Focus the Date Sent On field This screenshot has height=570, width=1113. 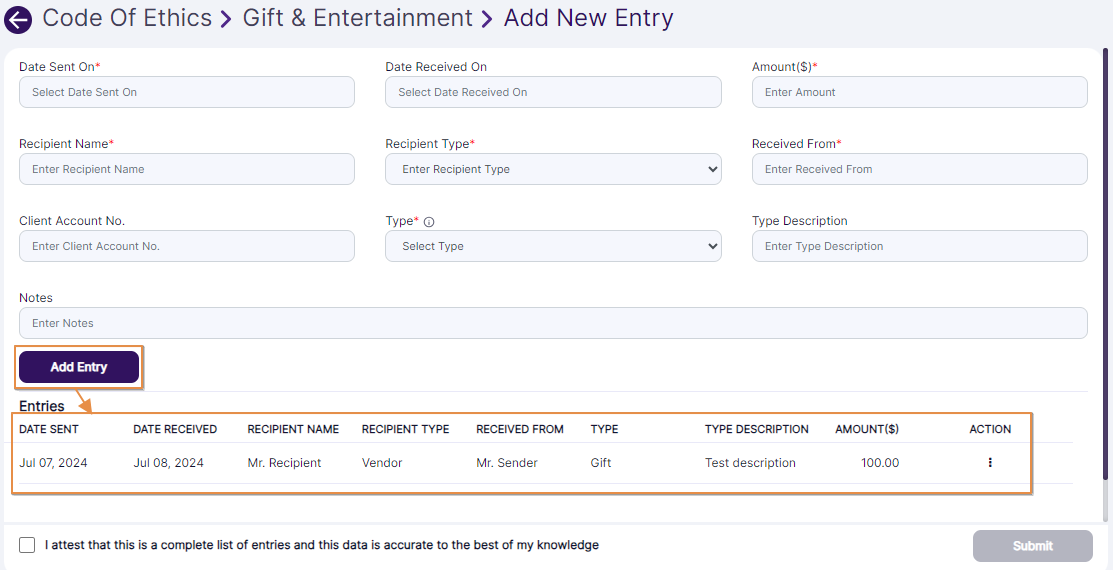point(186,92)
